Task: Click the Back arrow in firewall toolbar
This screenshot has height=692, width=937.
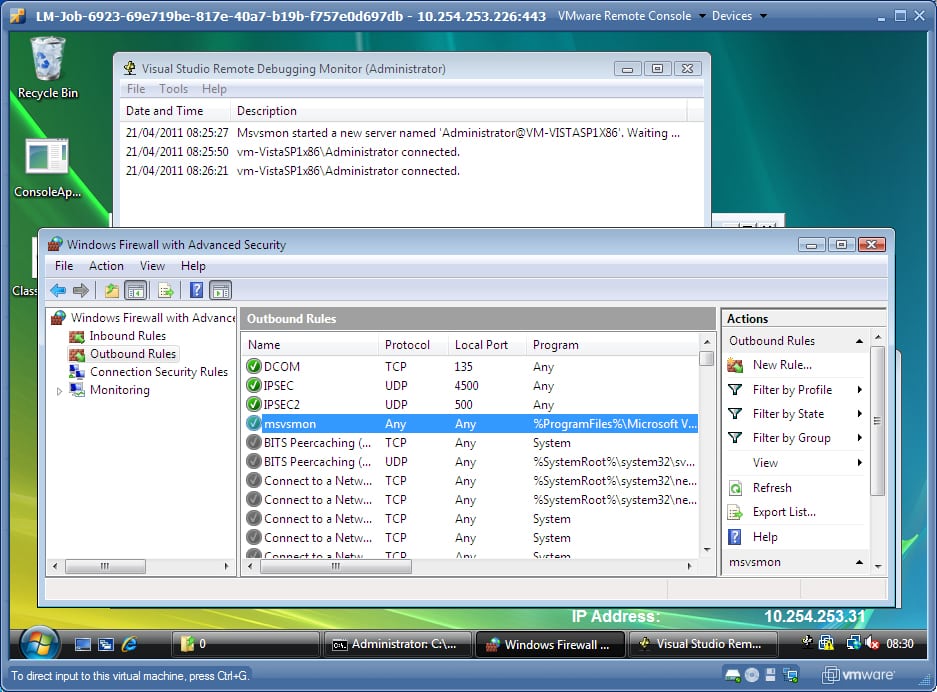Action: click(58, 290)
